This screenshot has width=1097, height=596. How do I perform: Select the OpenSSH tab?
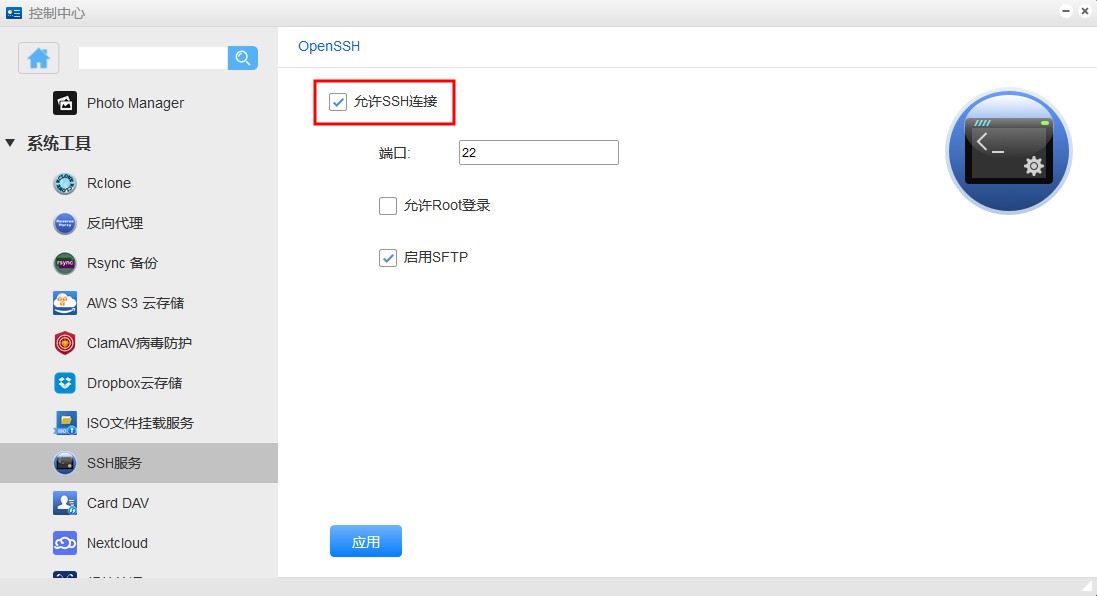(x=329, y=47)
